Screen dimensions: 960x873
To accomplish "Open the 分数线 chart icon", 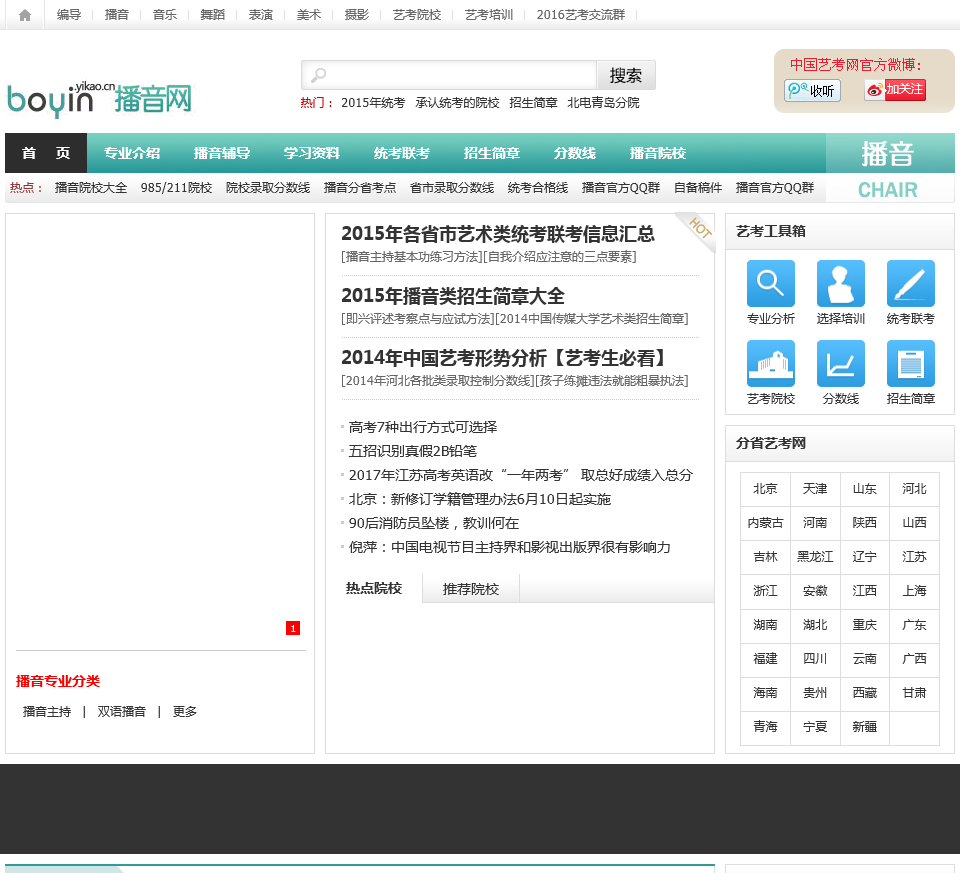I will (x=841, y=363).
